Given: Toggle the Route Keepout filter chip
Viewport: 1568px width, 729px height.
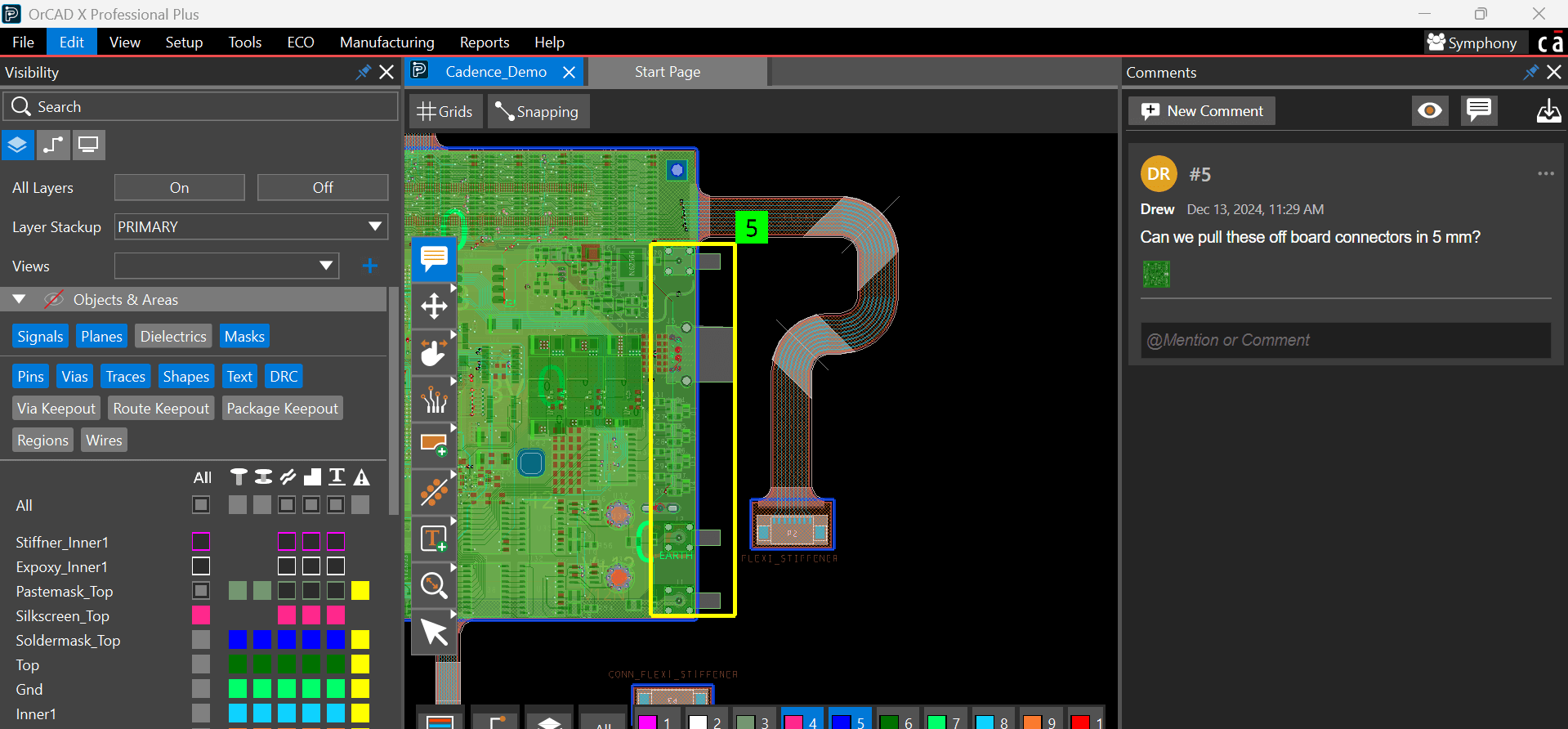Looking at the screenshot, I should tap(161, 408).
